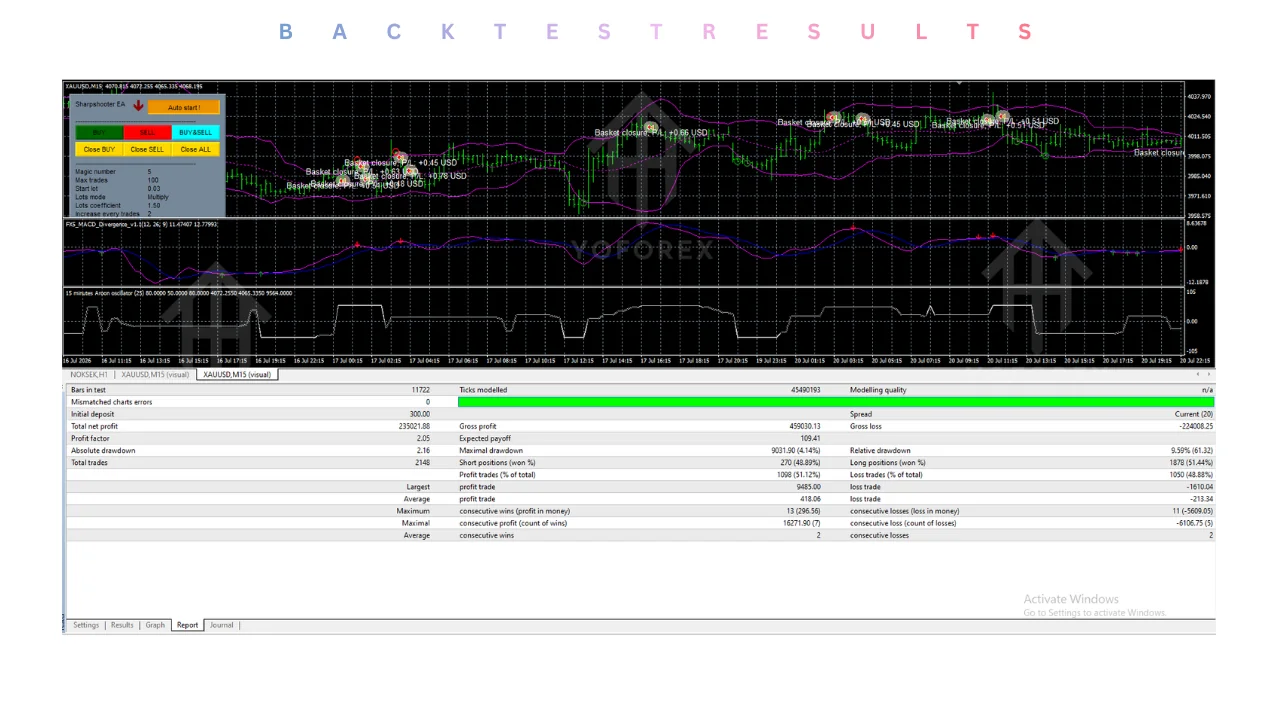Screen dimensions: 1280x720
Task: Click the Total trades value 2148
Action: pos(421,463)
